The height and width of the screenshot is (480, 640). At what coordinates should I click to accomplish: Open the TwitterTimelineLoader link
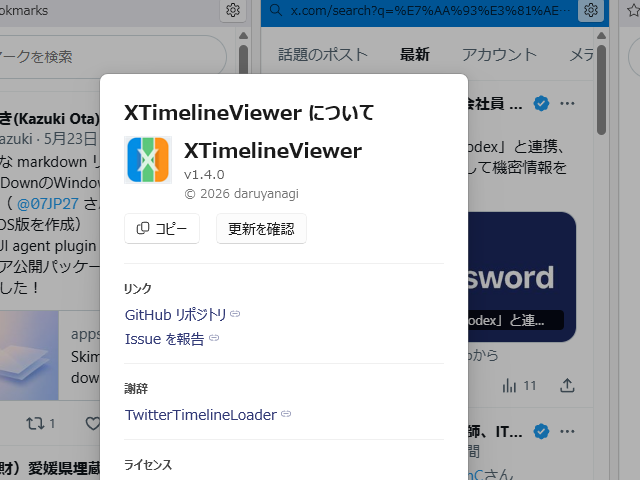[x=201, y=415]
